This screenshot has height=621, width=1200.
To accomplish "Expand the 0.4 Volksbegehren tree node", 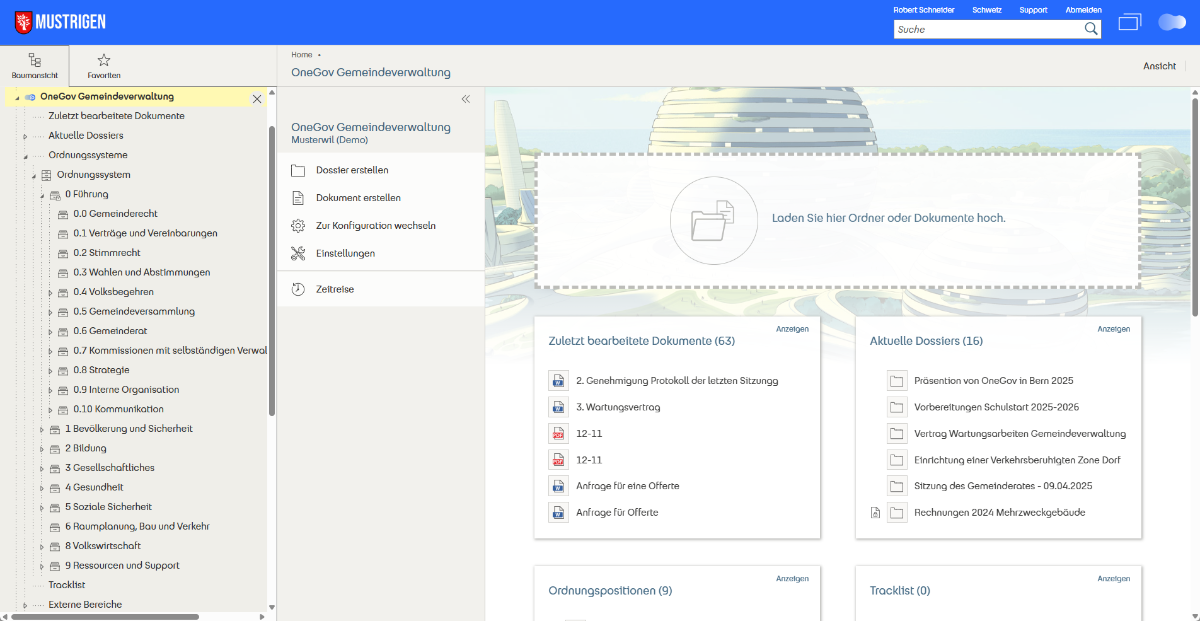I will coord(51,292).
